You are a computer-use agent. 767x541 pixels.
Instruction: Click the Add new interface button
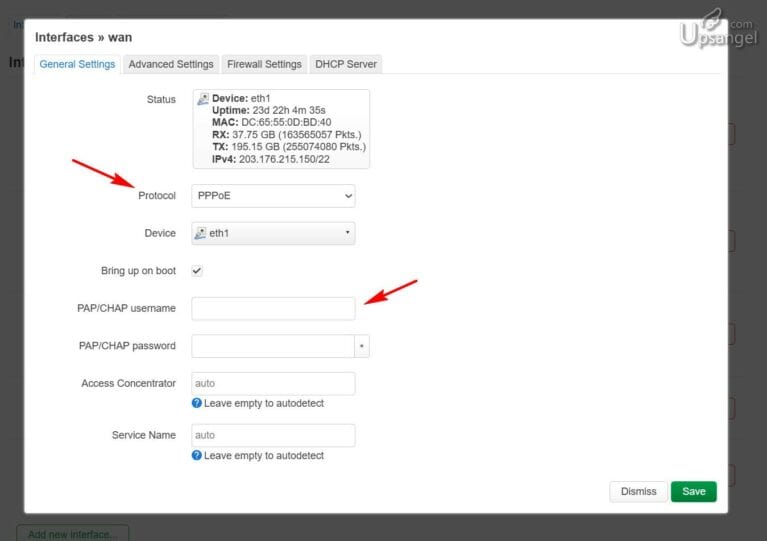(72, 533)
